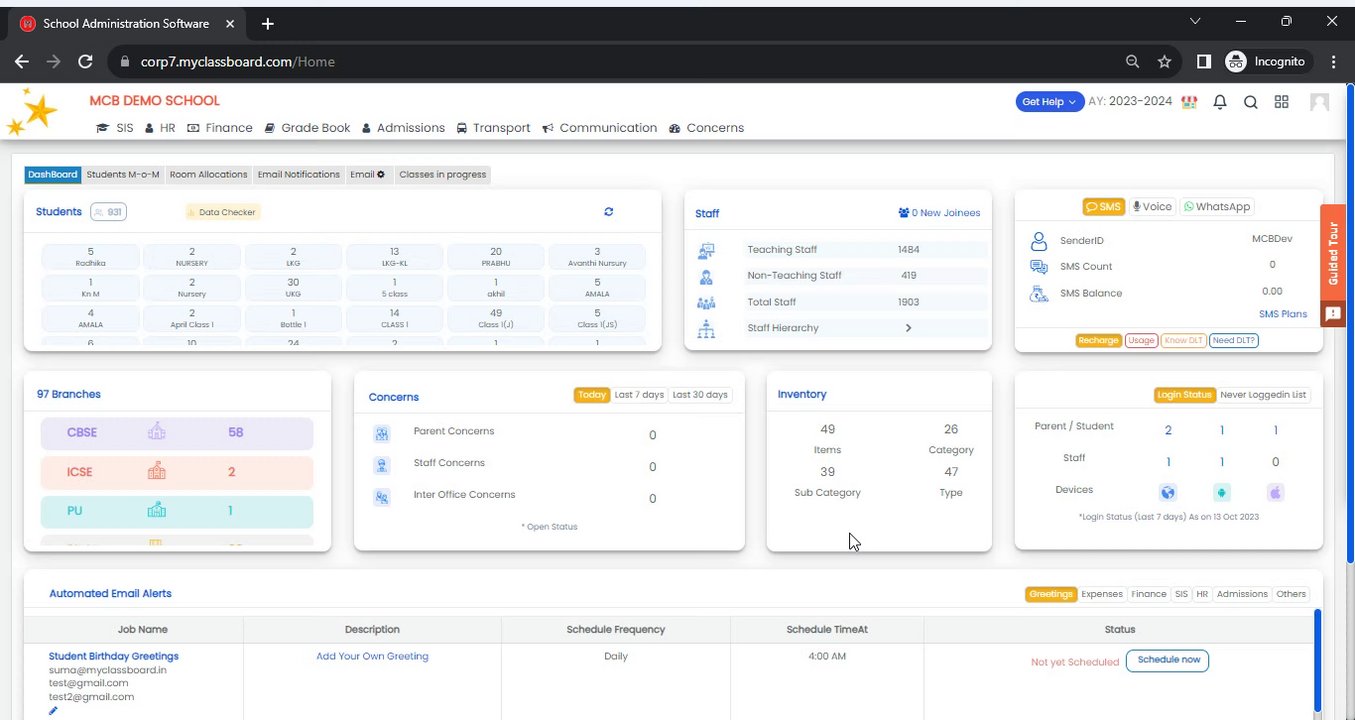This screenshot has width=1355, height=720.
Task: Open the Grade Book menu
Action: (308, 128)
